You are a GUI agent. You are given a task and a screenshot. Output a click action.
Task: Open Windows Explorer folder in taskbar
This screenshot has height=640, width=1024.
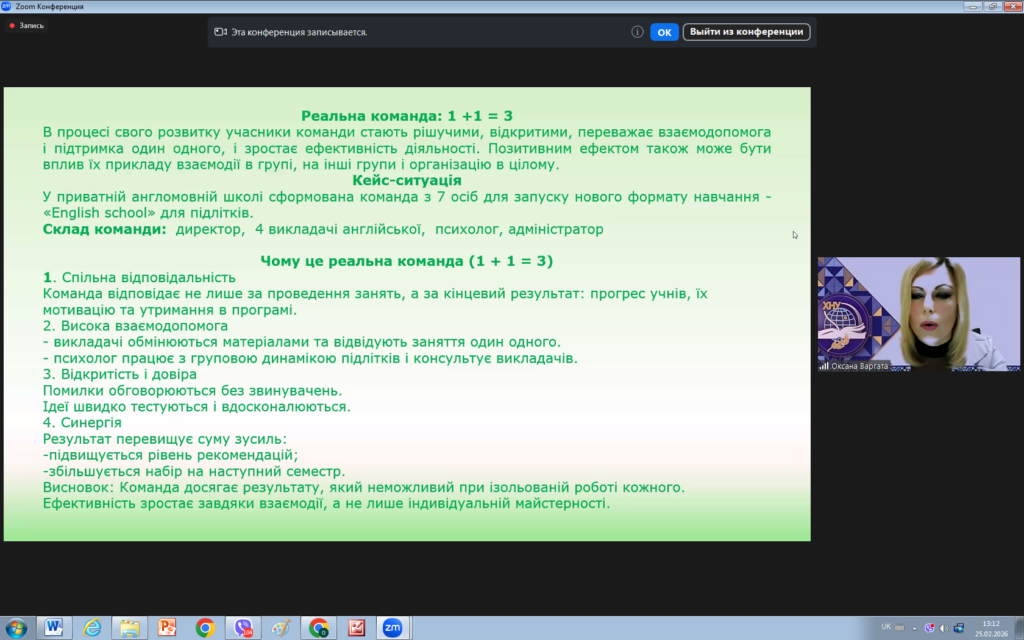click(x=129, y=627)
